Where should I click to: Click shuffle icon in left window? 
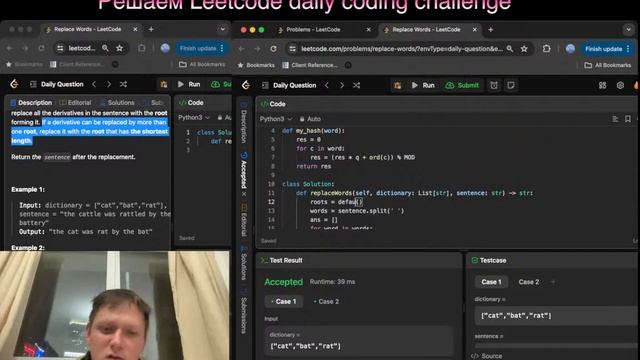pos(123,84)
